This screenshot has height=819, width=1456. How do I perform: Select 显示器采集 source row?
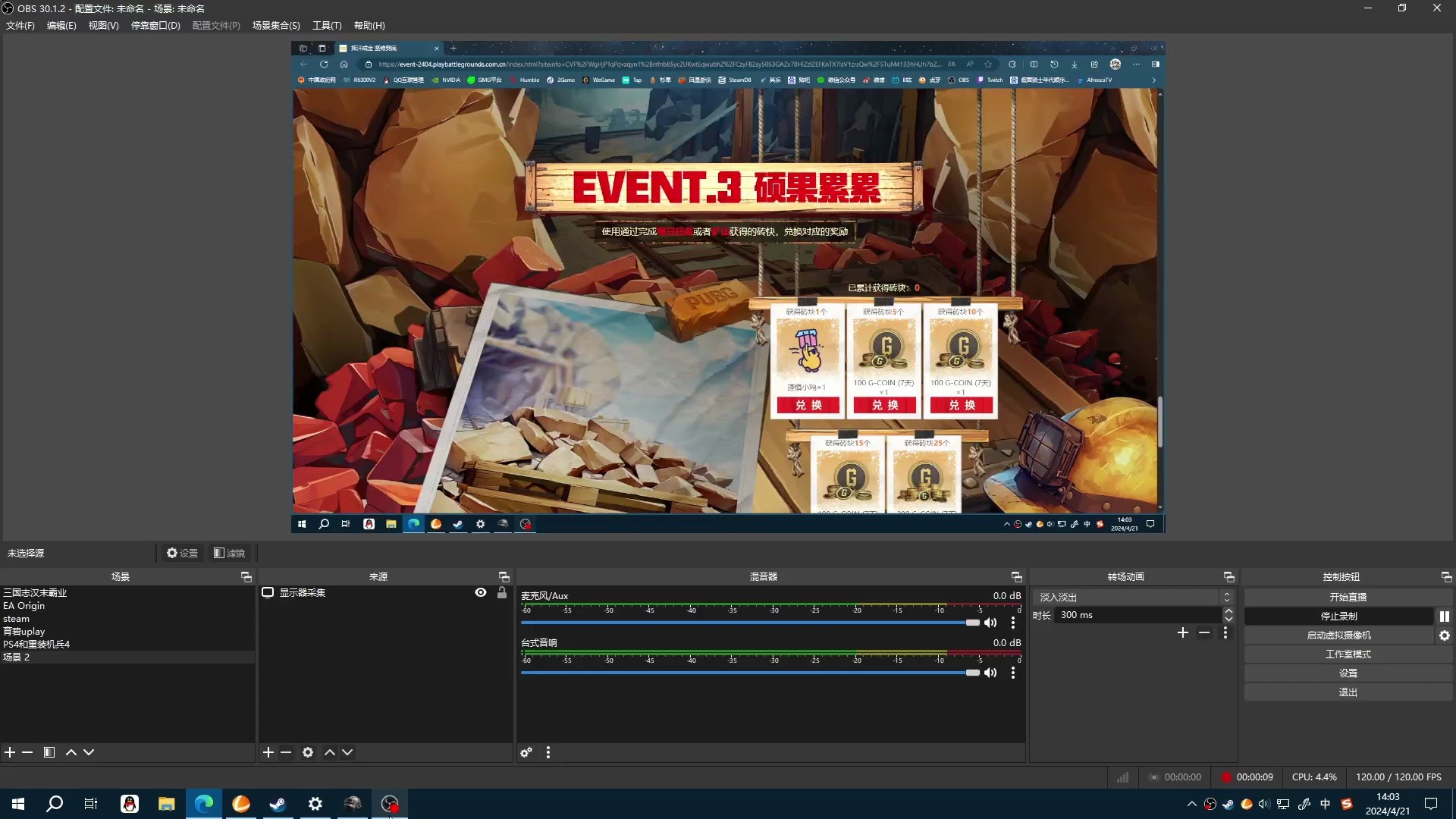pyautogui.click(x=385, y=592)
